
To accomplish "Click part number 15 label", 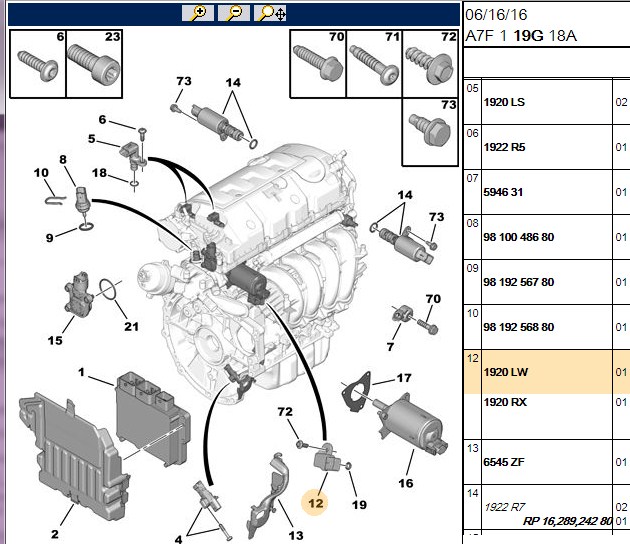I will (55, 340).
